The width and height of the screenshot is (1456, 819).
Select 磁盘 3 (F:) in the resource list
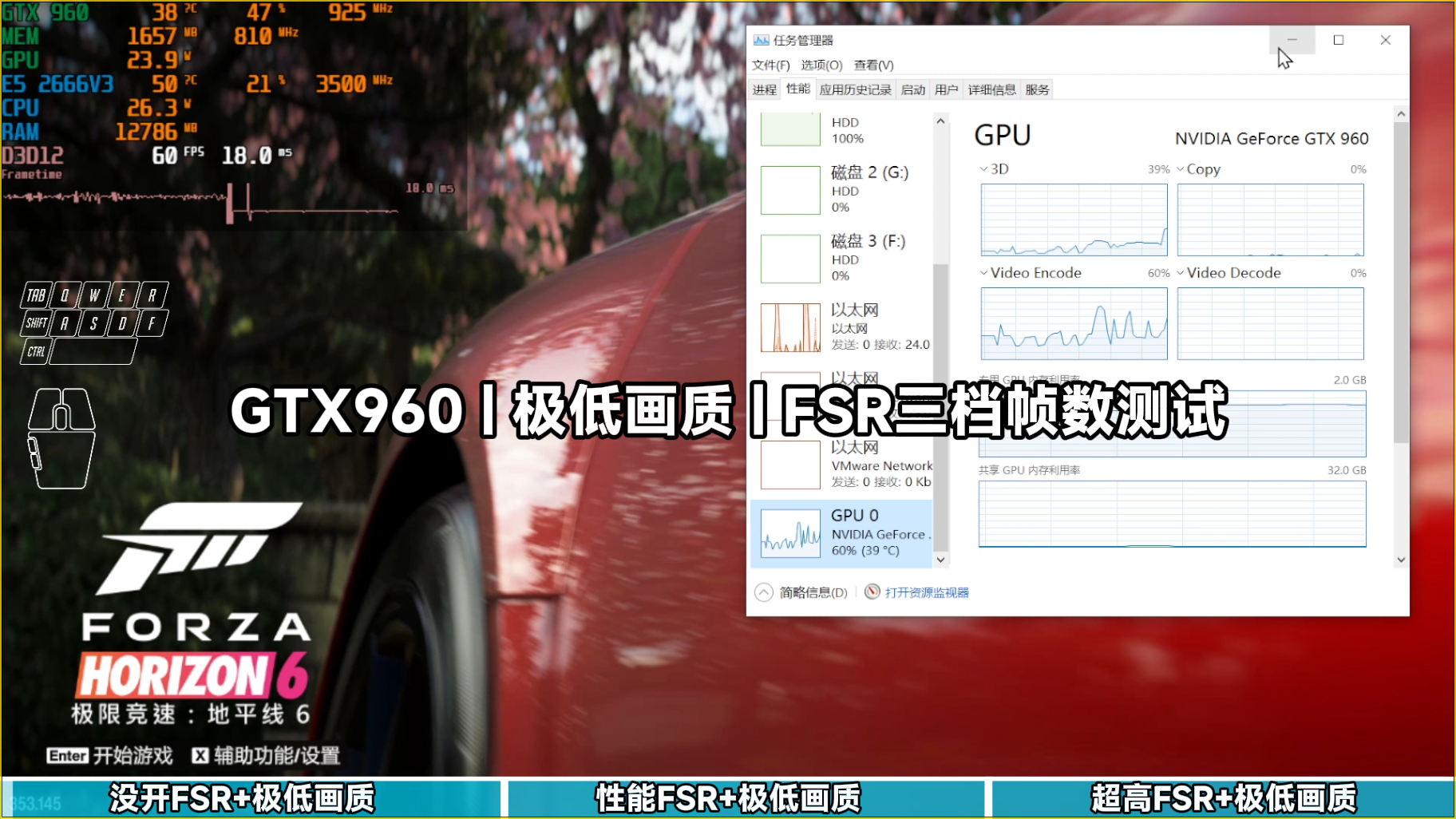841,259
